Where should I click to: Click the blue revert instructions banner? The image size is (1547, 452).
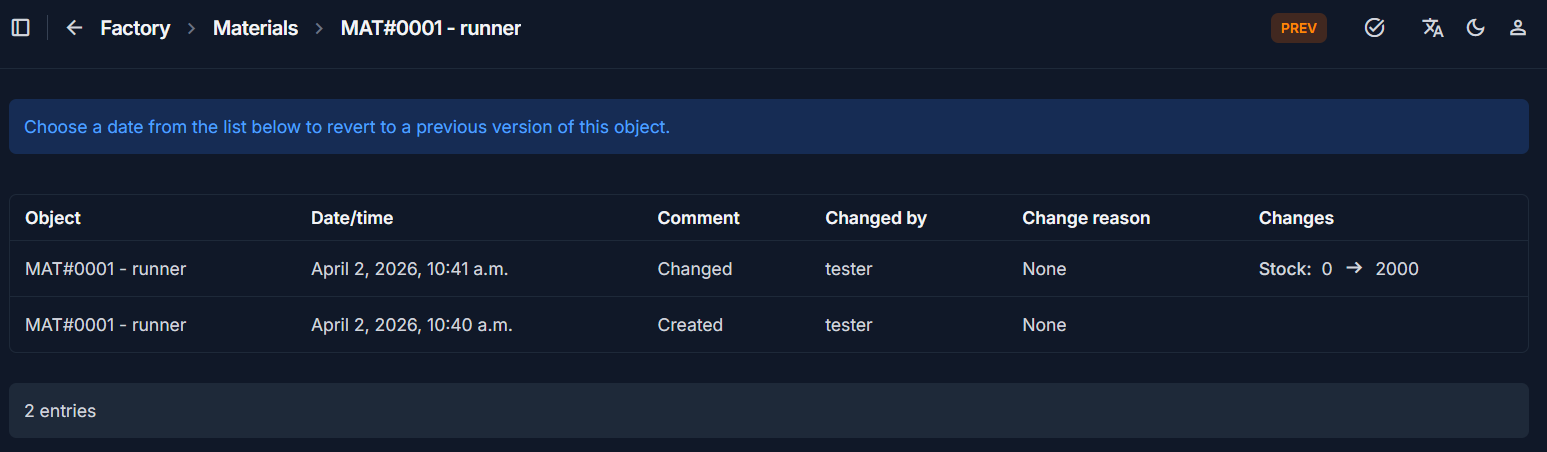click(769, 126)
